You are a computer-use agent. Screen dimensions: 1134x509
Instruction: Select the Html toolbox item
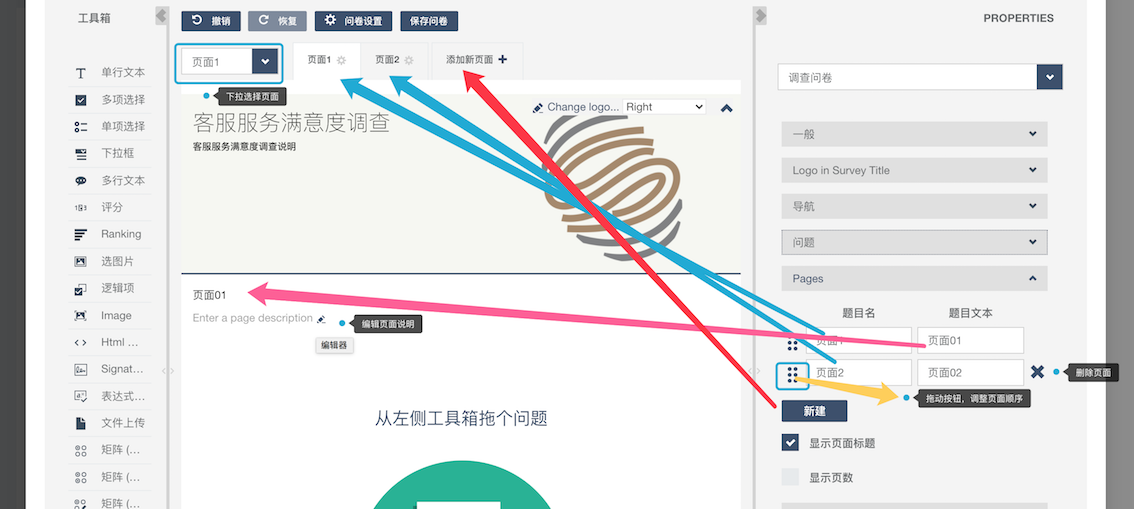tap(110, 342)
